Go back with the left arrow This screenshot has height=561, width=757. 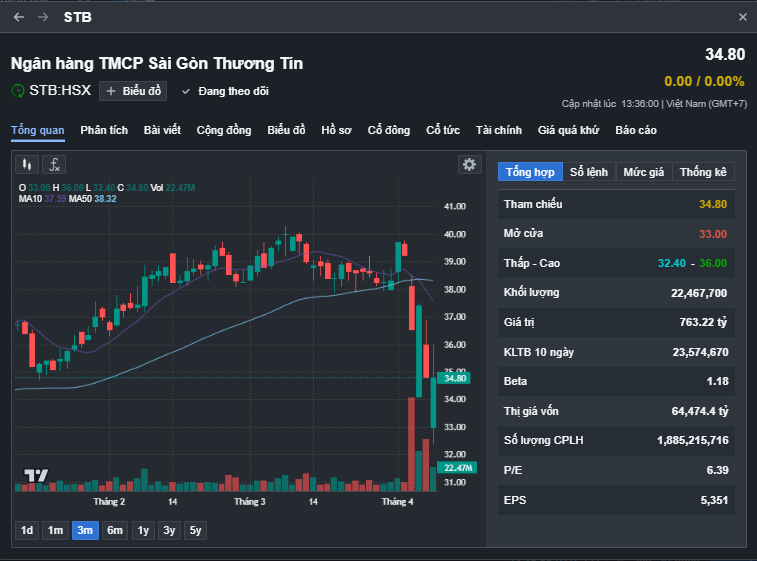19,17
